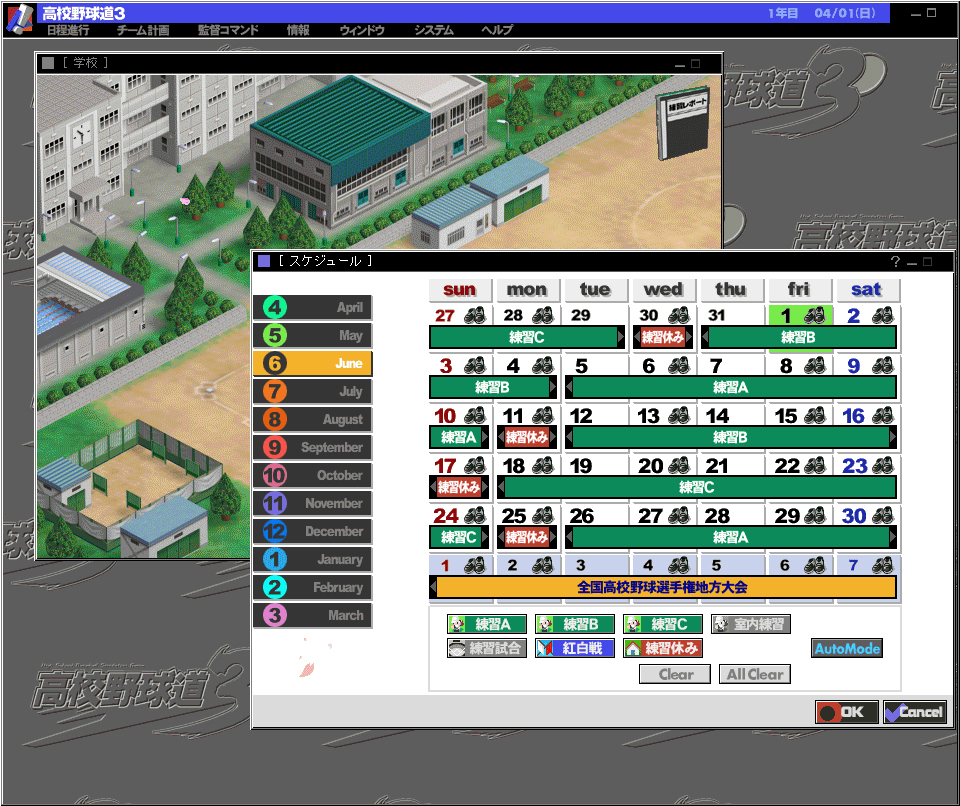Image resolution: width=960 pixels, height=806 pixels.
Task: Click the sat column header
Action: pyautogui.click(x=866, y=290)
